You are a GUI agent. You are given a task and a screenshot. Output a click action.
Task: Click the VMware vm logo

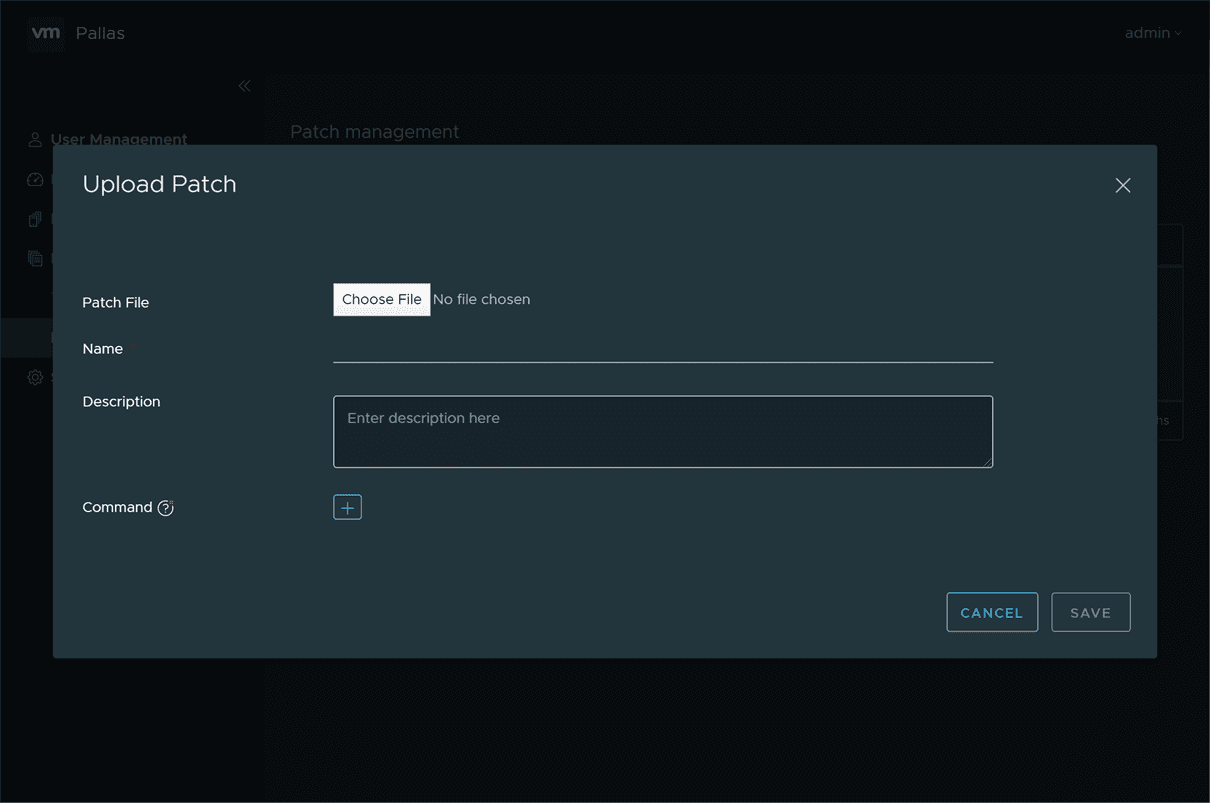(x=46, y=33)
